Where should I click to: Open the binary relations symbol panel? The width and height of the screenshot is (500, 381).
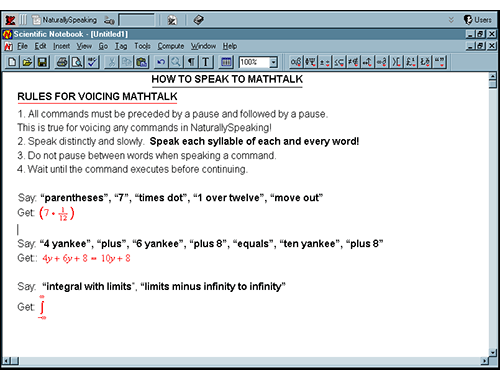coord(339,62)
